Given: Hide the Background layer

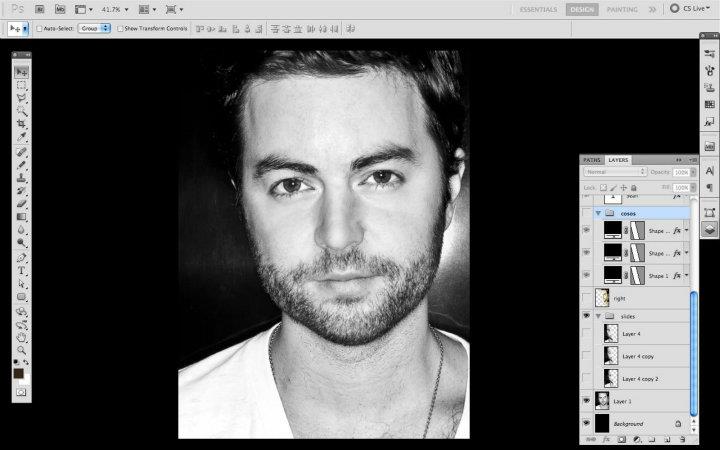Looking at the screenshot, I should point(586,423).
